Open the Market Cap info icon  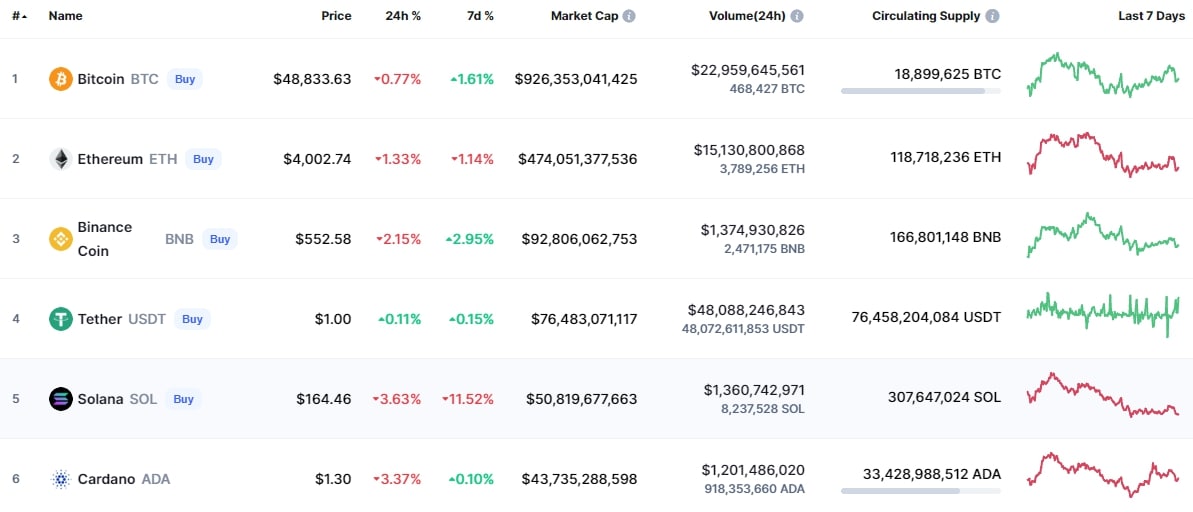(x=629, y=16)
